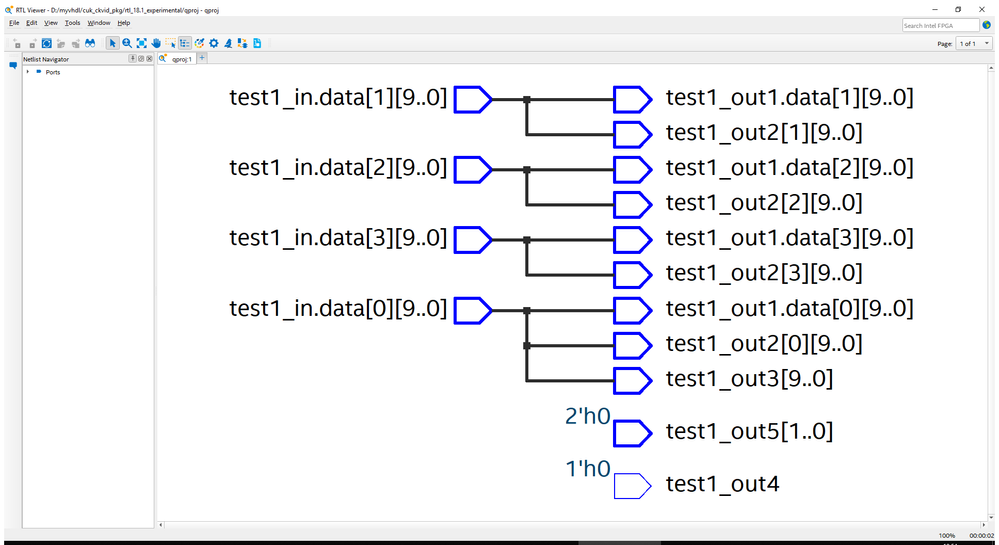The width and height of the screenshot is (999, 545).
Task: Switch to the qproj:1 tab
Action: click(180, 59)
